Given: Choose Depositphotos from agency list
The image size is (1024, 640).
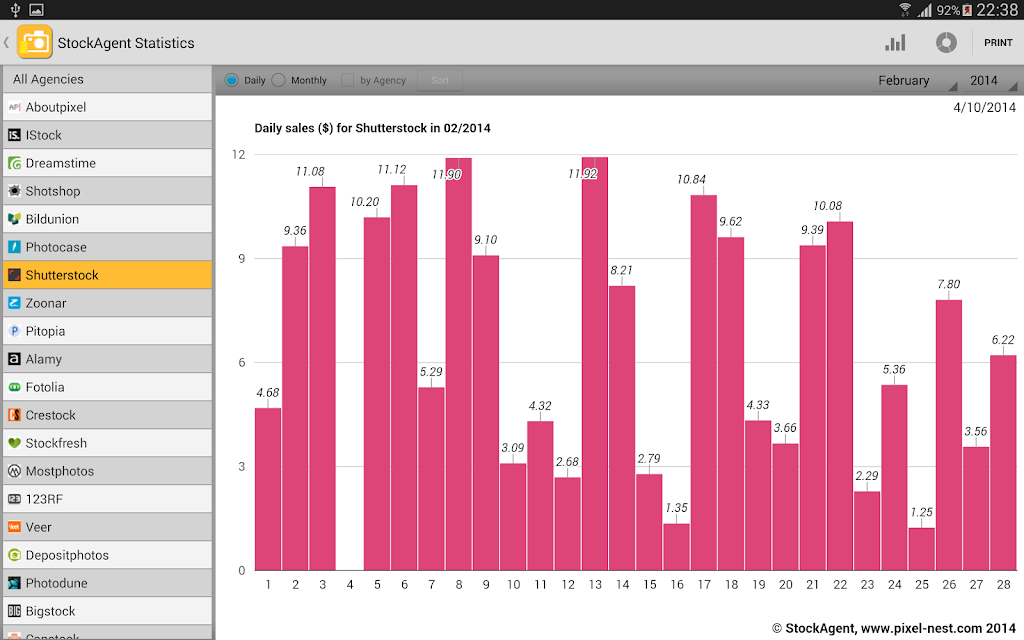Looking at the screenshot, I should (x=107, y=555).
